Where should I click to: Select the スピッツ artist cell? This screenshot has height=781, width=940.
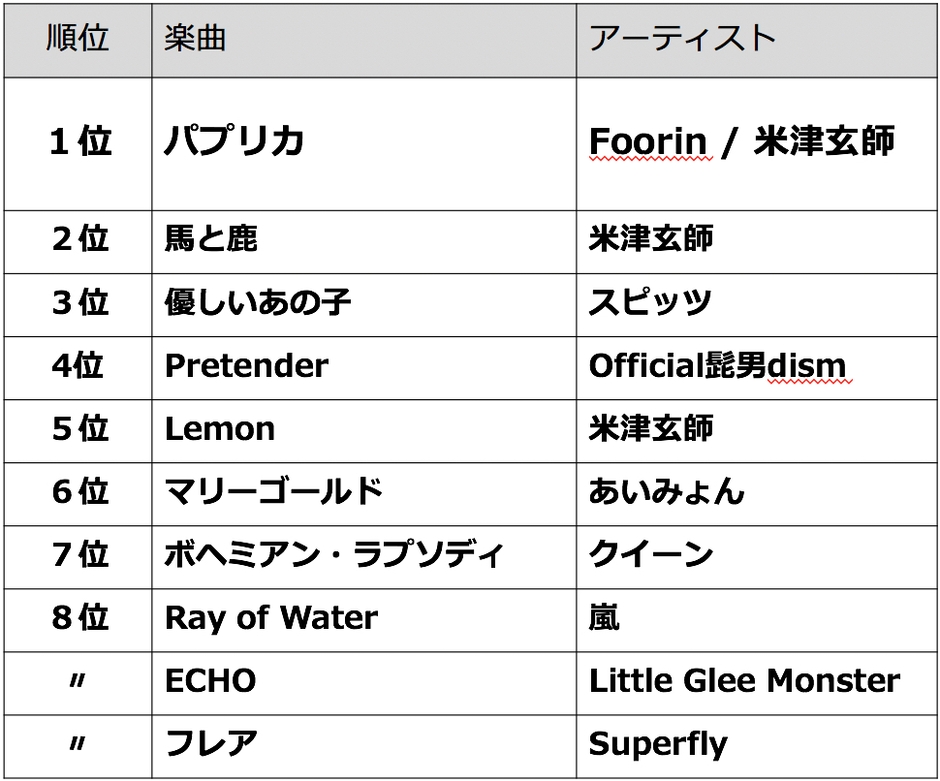click(650, 303)
